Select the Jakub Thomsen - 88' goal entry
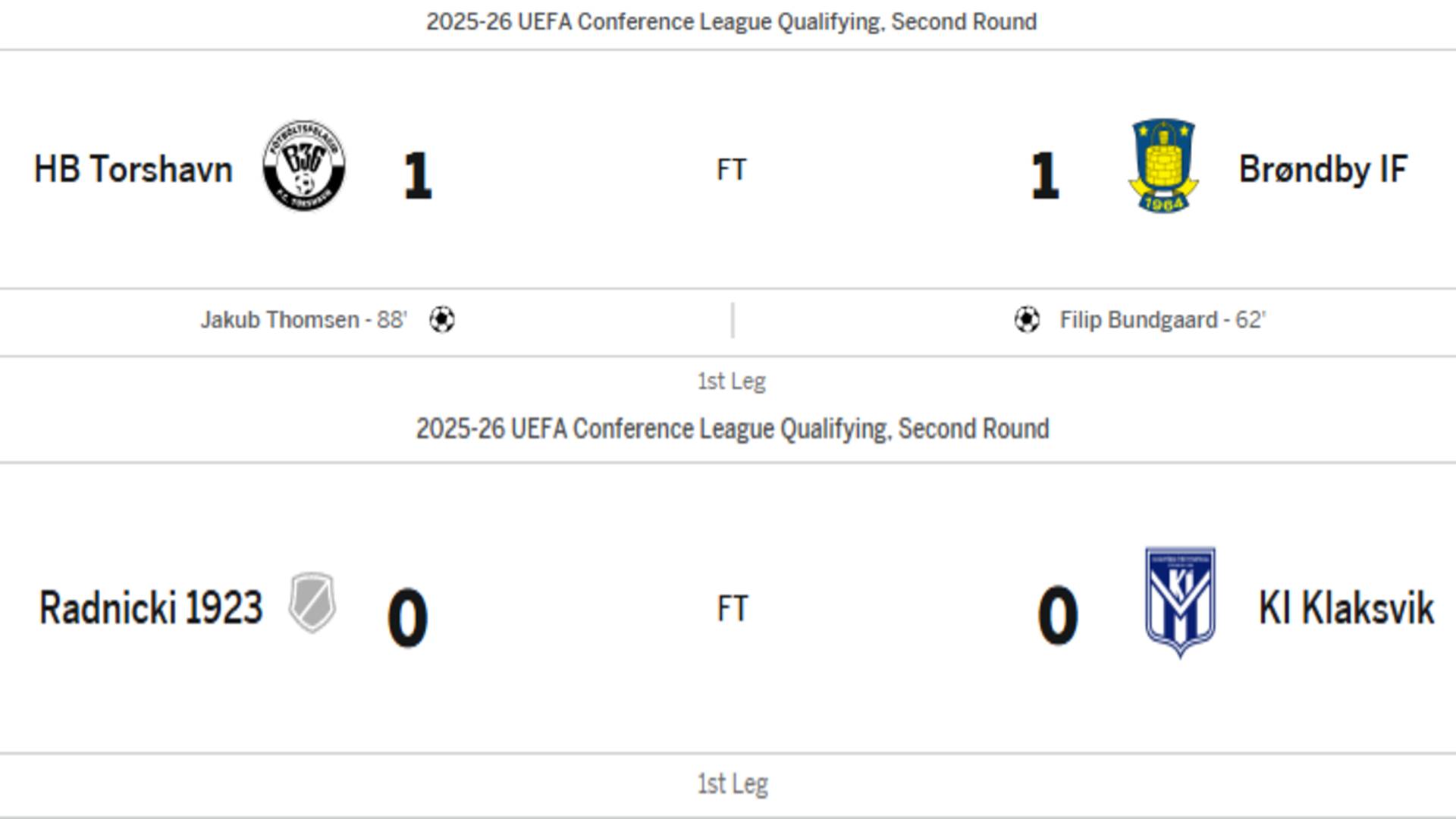The image size is (1456, 819). tap(303, 320)
